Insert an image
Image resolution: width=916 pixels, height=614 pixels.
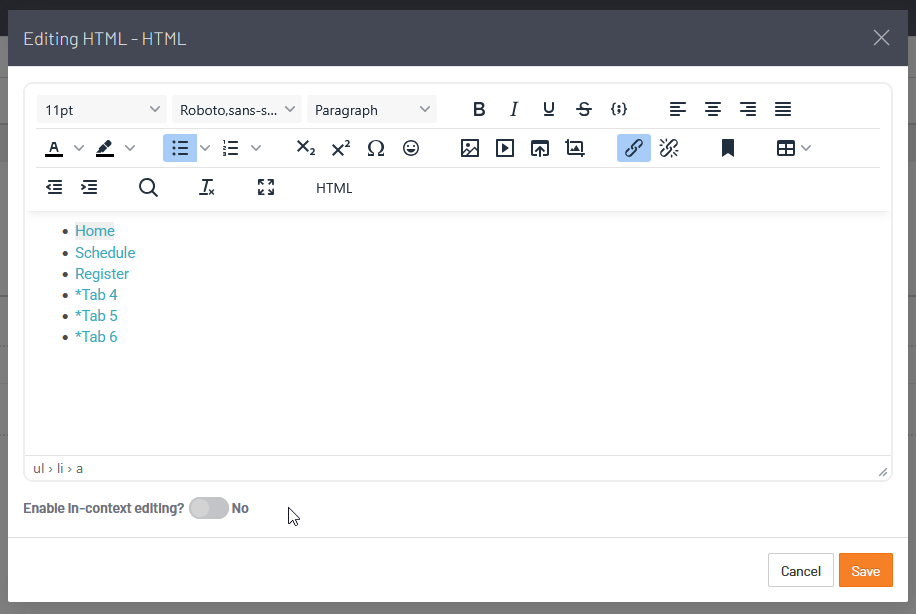(470, 148)
